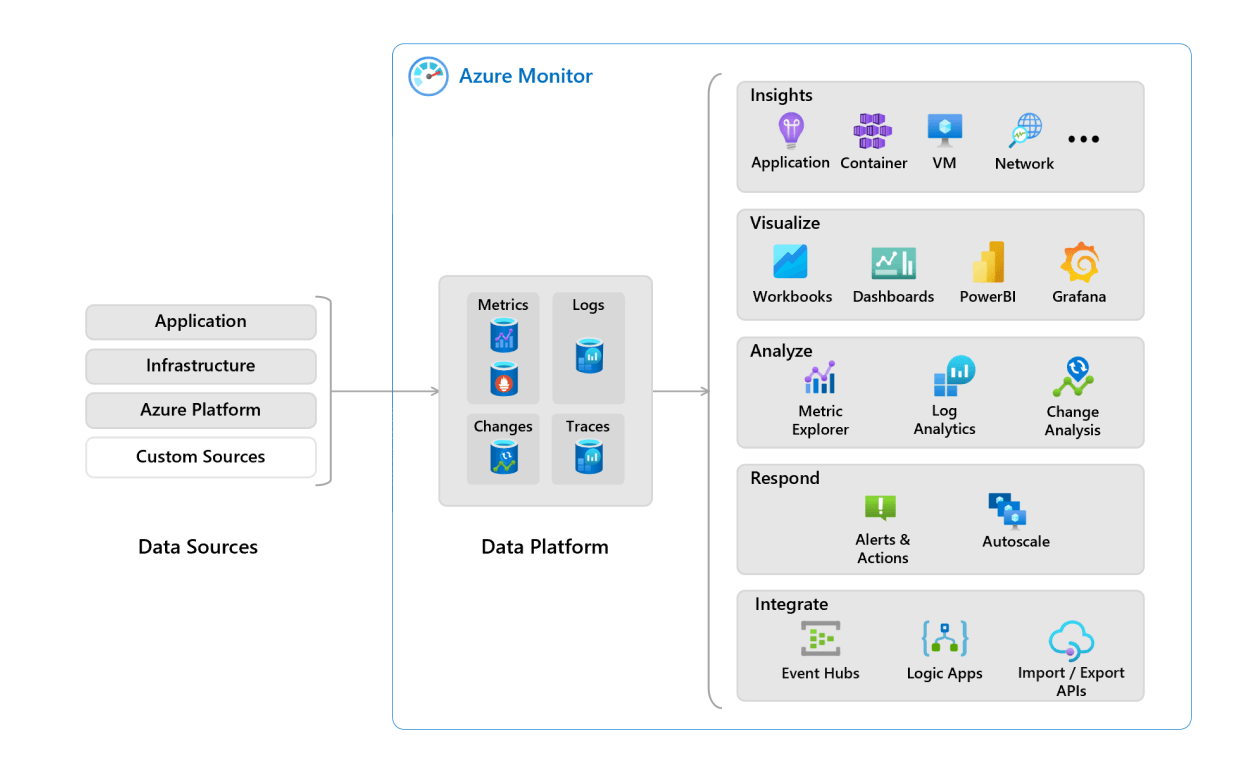Select the Autoscale icon
Viewport: 1250px width, 782px height.
pyautogui.click(x=1010, y=510)
